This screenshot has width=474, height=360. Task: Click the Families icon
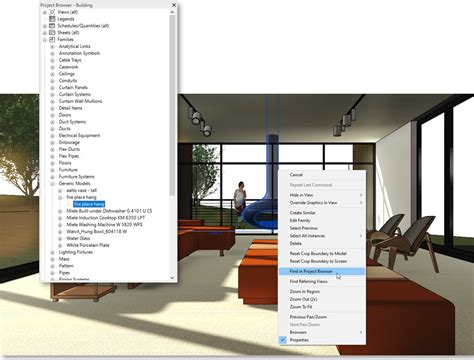[x=52, y=39]
